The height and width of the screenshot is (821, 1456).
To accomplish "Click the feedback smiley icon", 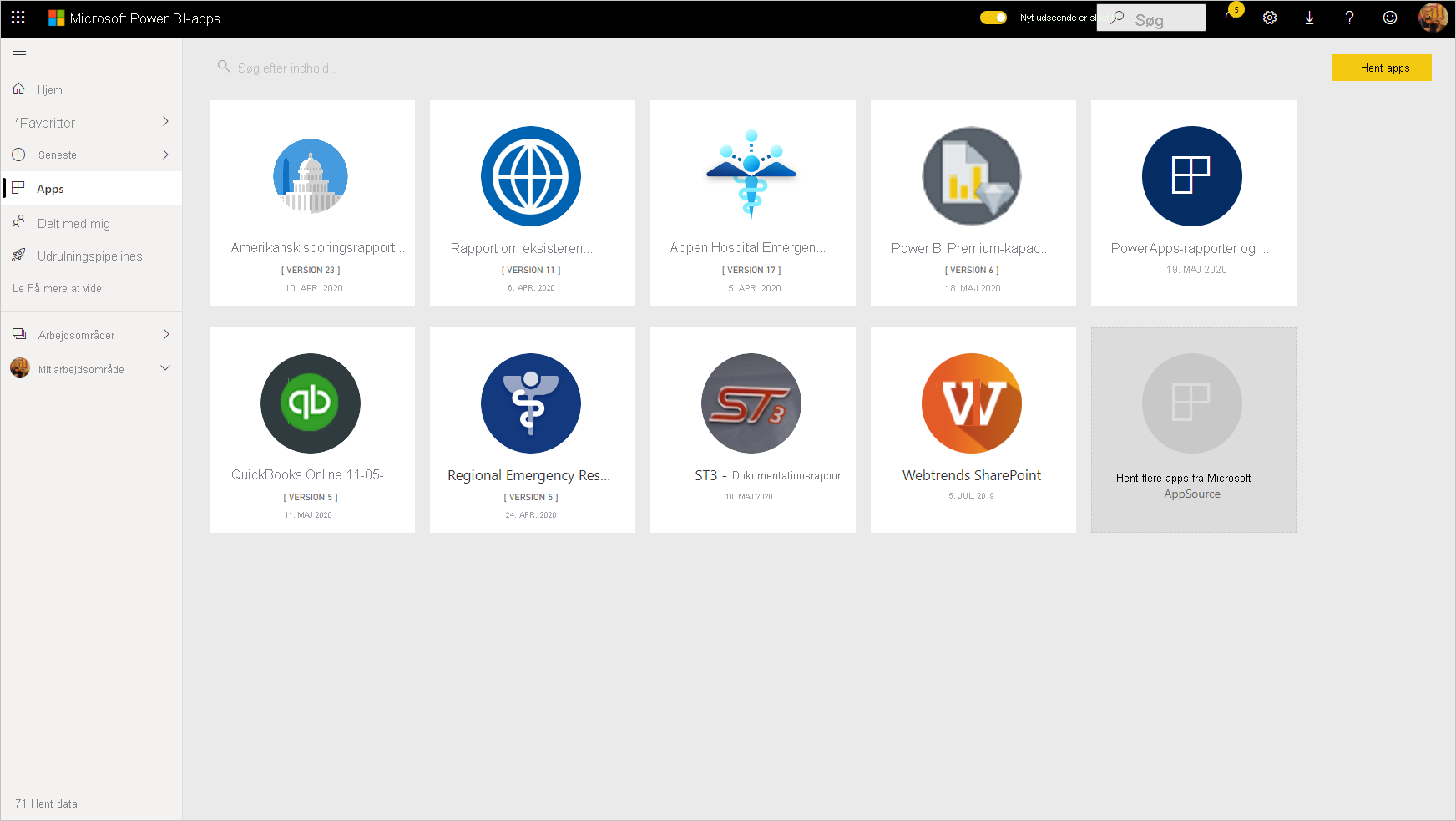I will 1390,18.
